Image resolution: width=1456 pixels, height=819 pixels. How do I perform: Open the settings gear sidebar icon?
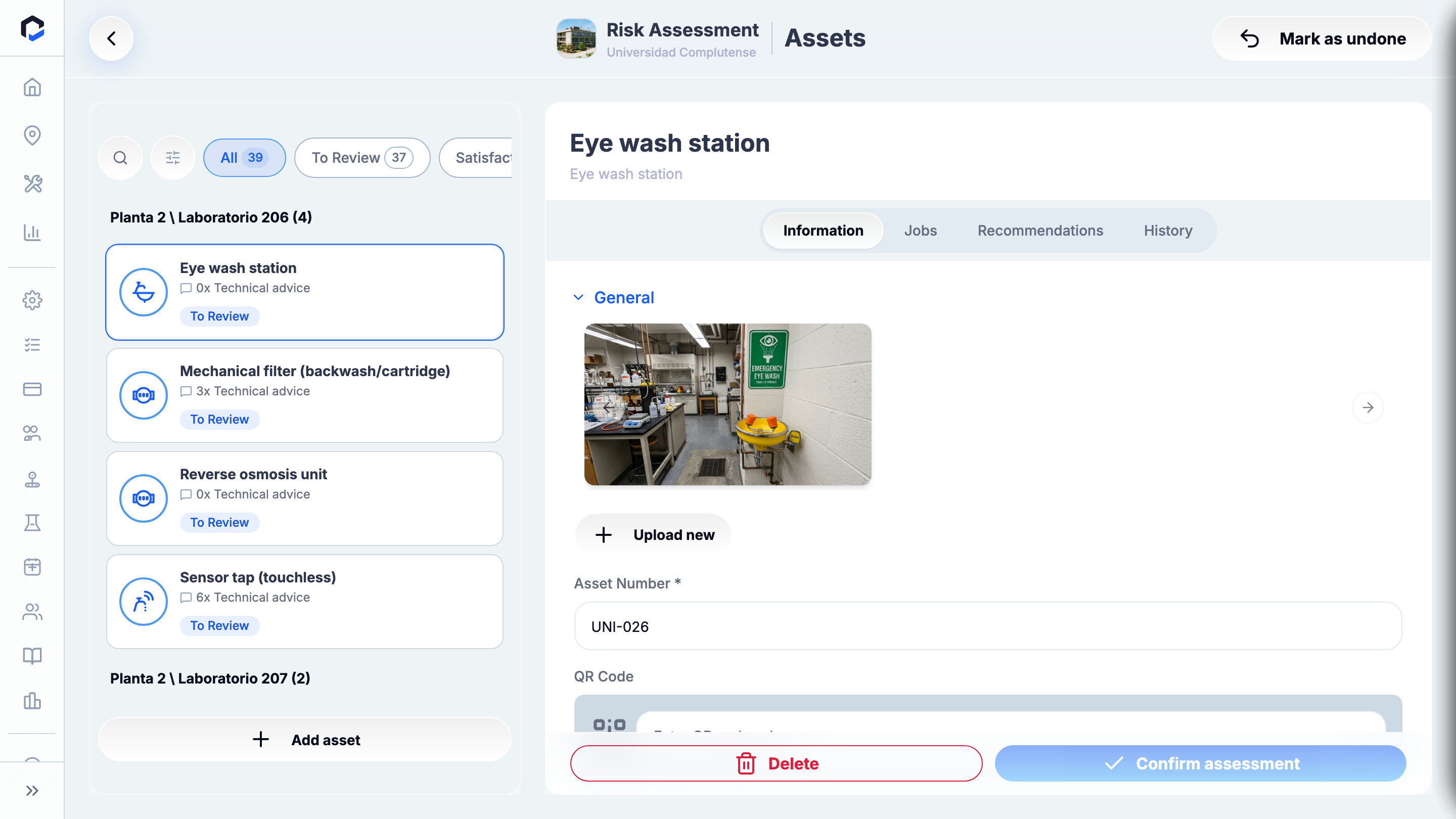click(x=32, y=300)
